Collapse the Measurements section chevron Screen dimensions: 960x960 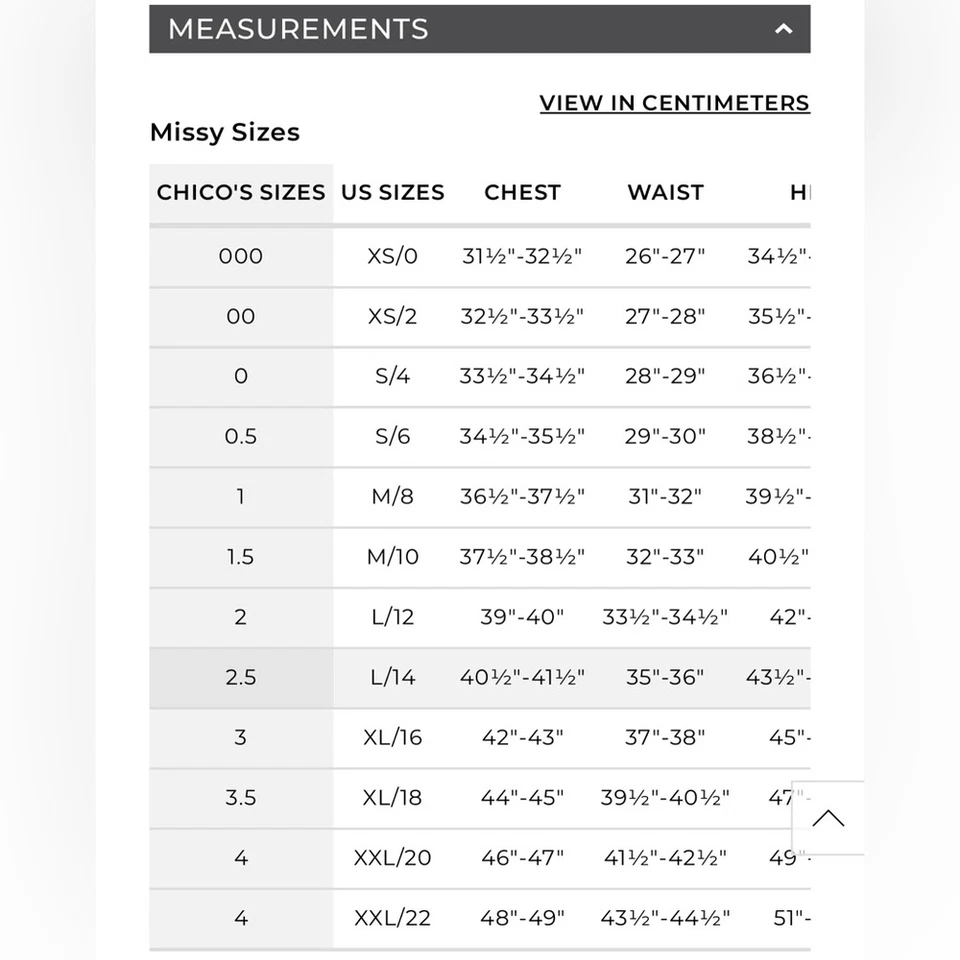pyautogui.click(x=783, y=29)
